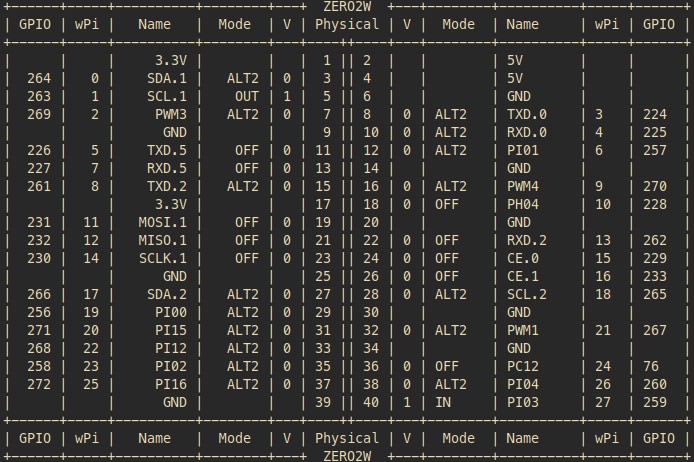
Task: Click the SDA.2 pin name
Action: (167, 294)
